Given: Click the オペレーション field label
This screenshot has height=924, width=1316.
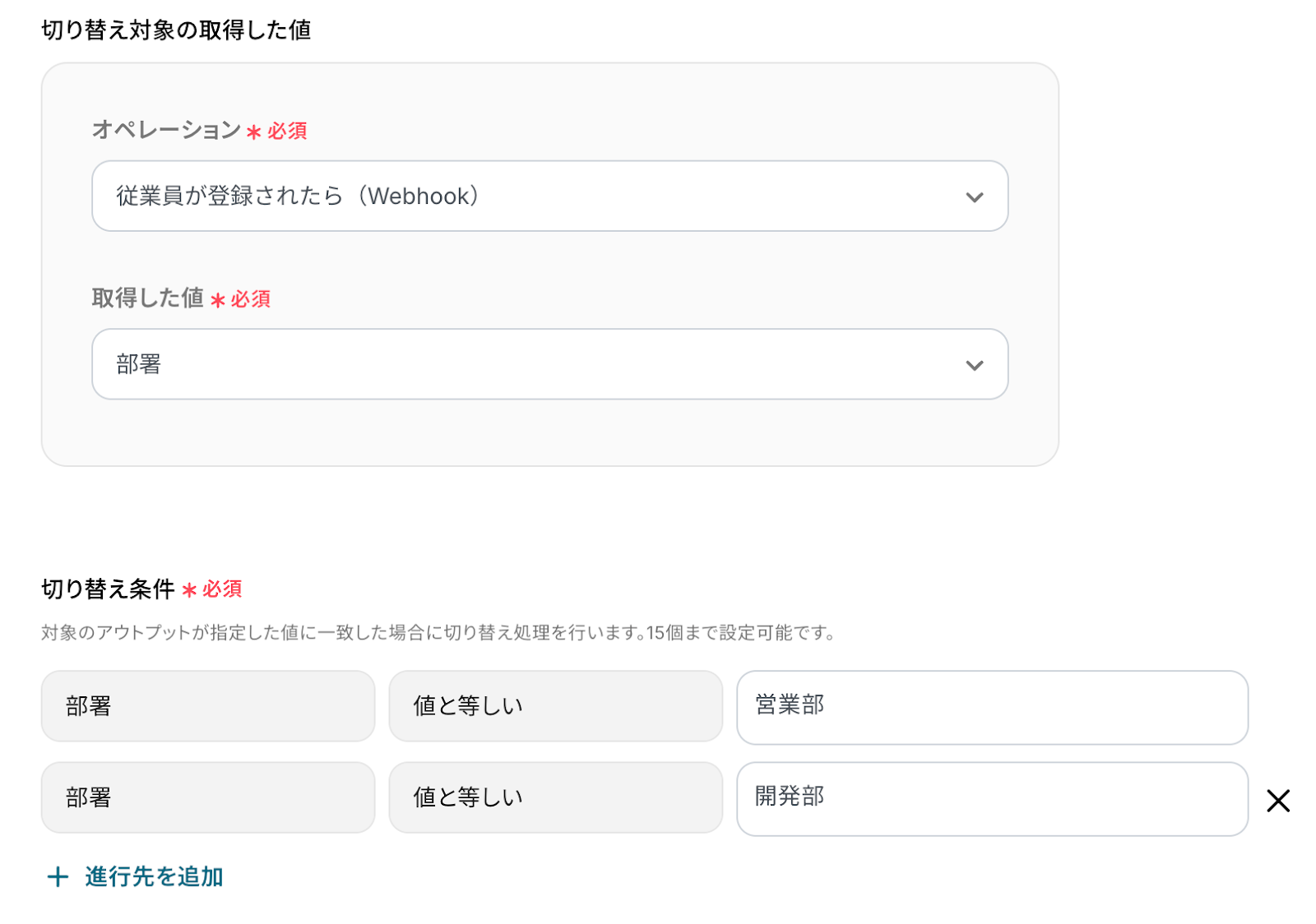Looking at the screenshot, I should [x=166, y=130].
